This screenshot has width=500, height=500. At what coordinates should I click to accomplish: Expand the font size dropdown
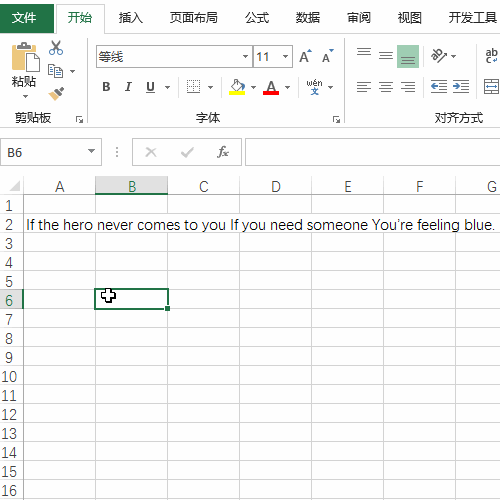285,56
